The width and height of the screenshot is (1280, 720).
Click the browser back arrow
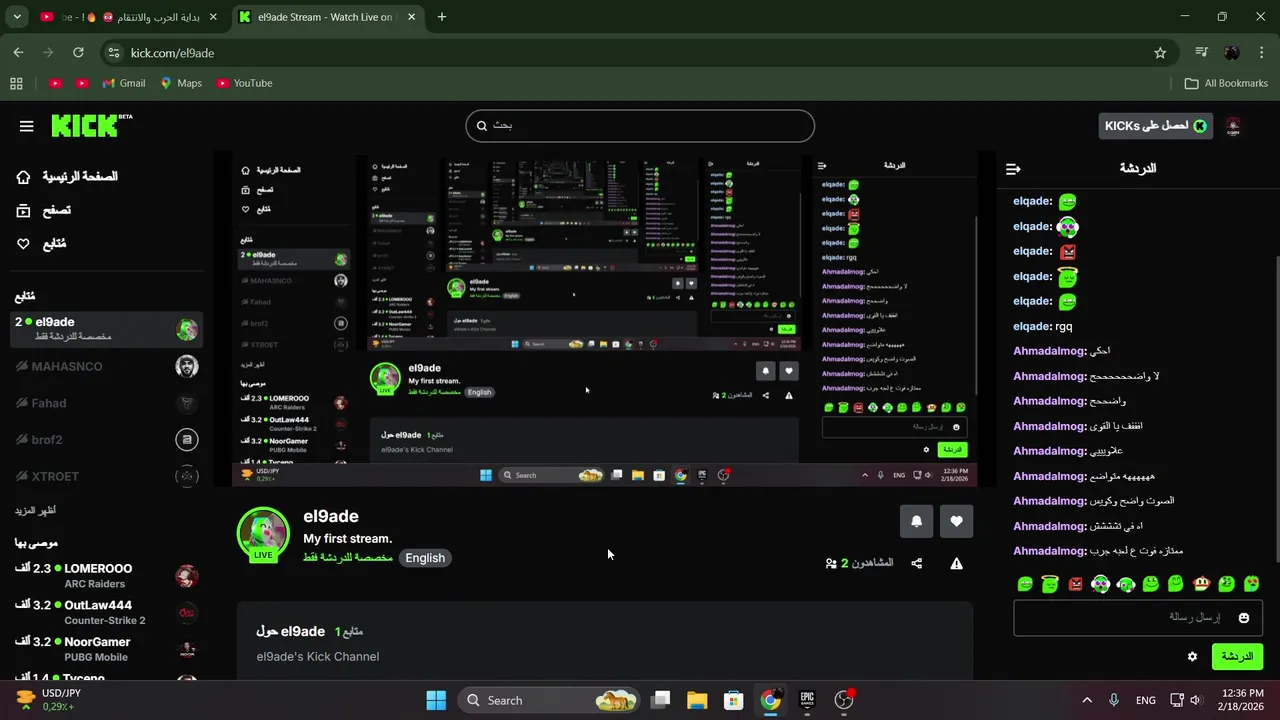pyautogui.click(x=18, y=53)
